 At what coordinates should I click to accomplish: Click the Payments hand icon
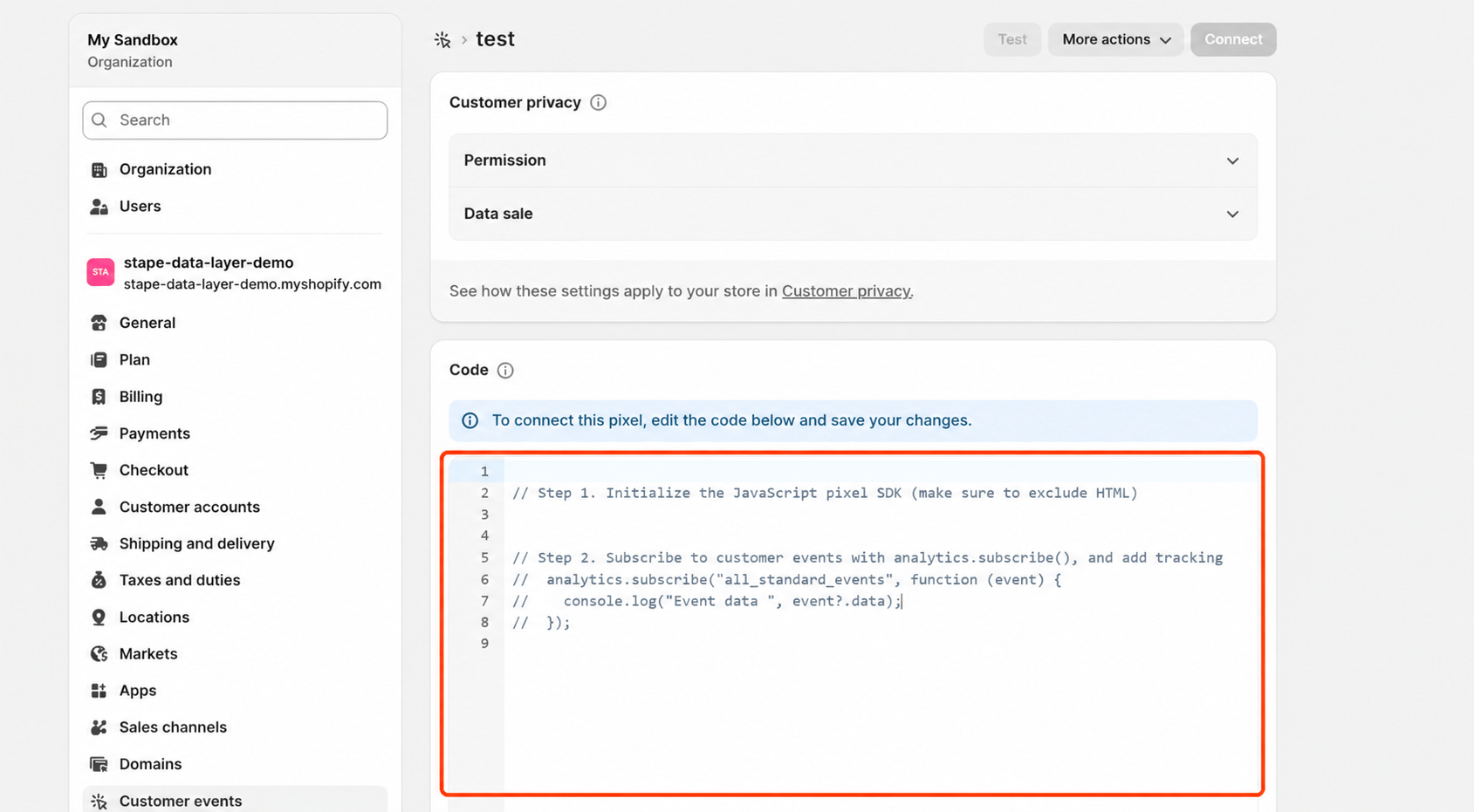[x=99, y=433]
